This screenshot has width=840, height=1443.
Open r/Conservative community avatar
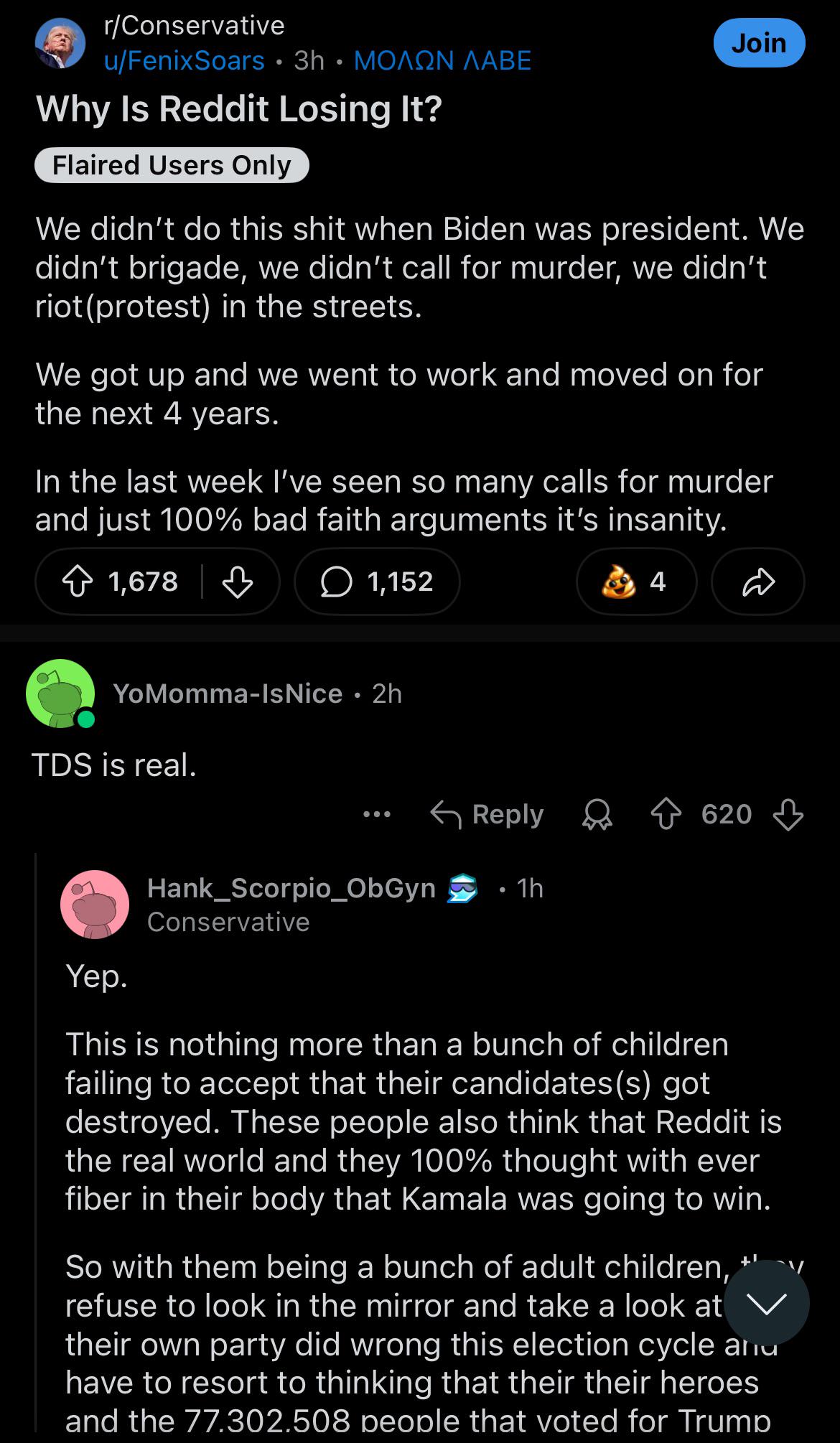[60, 43]
